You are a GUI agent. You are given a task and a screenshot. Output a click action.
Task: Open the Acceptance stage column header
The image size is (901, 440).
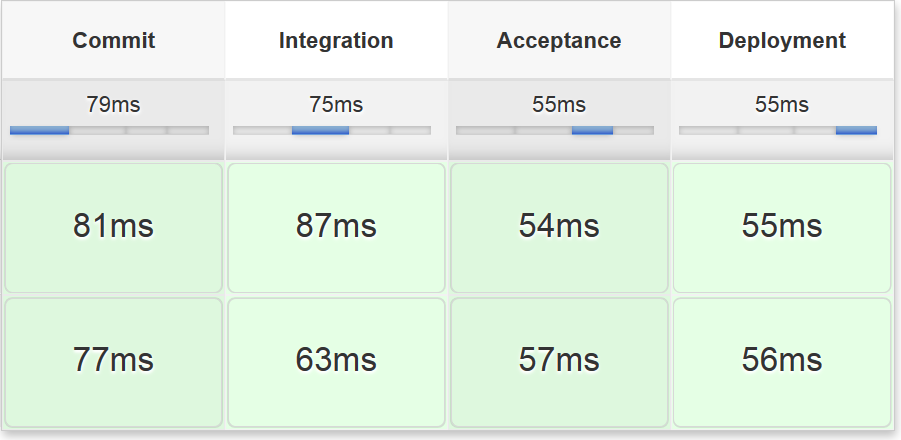[559, 41]
